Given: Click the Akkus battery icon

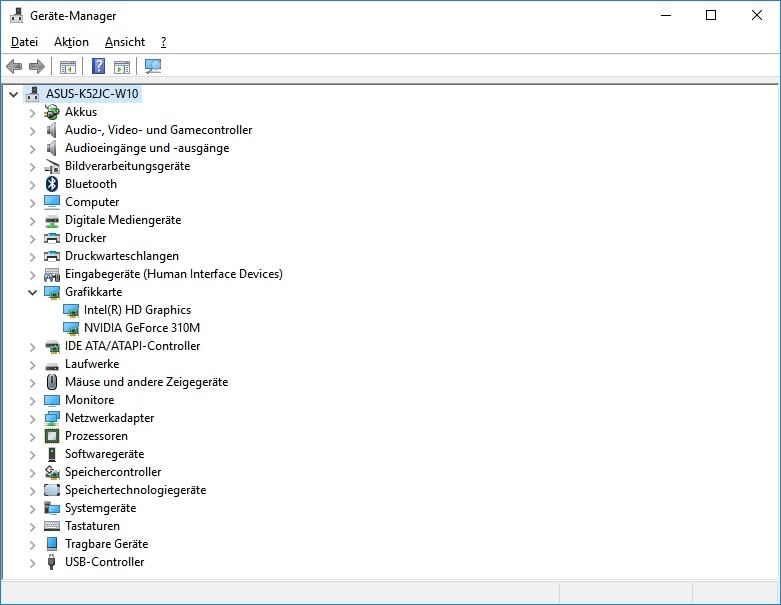Looking at the screenshot, I should click(52, 112).
